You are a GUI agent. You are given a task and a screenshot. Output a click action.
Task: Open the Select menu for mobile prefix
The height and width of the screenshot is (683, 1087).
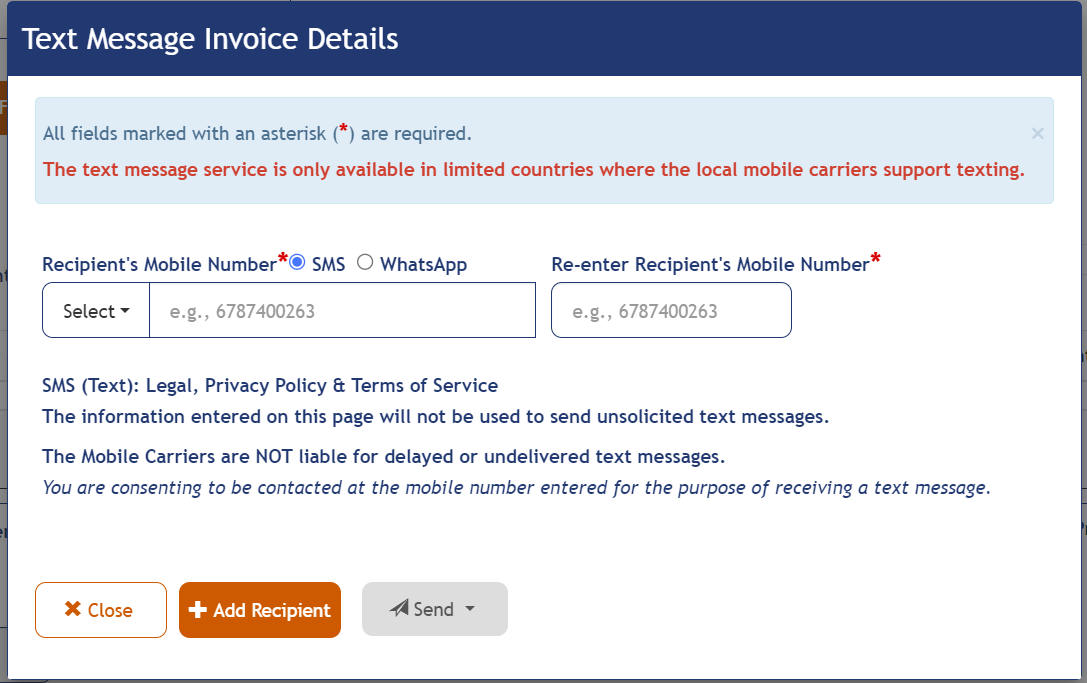coord(95,310)
